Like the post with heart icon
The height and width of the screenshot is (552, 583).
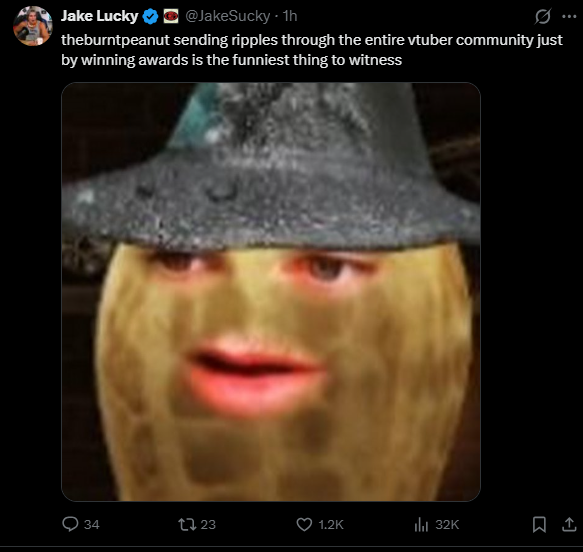pos(304,524)
